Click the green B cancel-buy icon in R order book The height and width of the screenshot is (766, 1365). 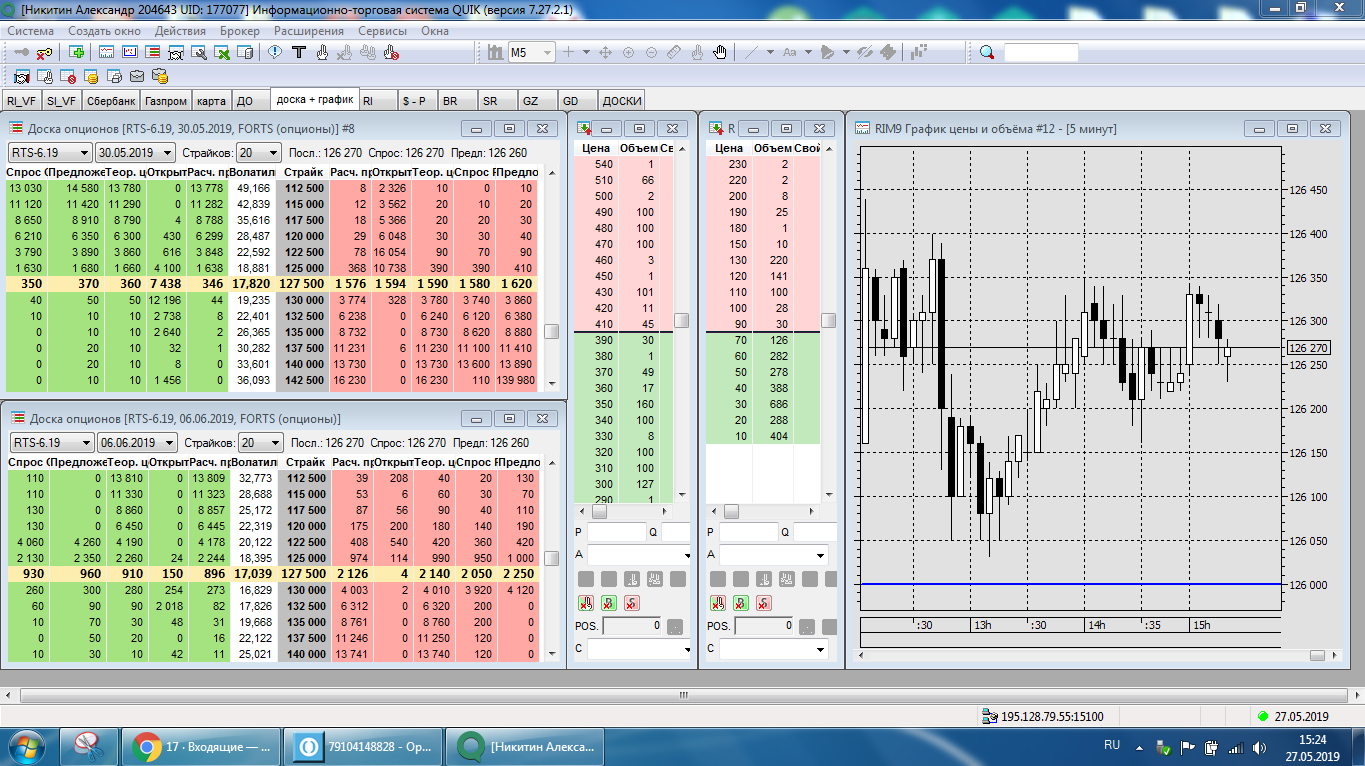click(740, 603)
